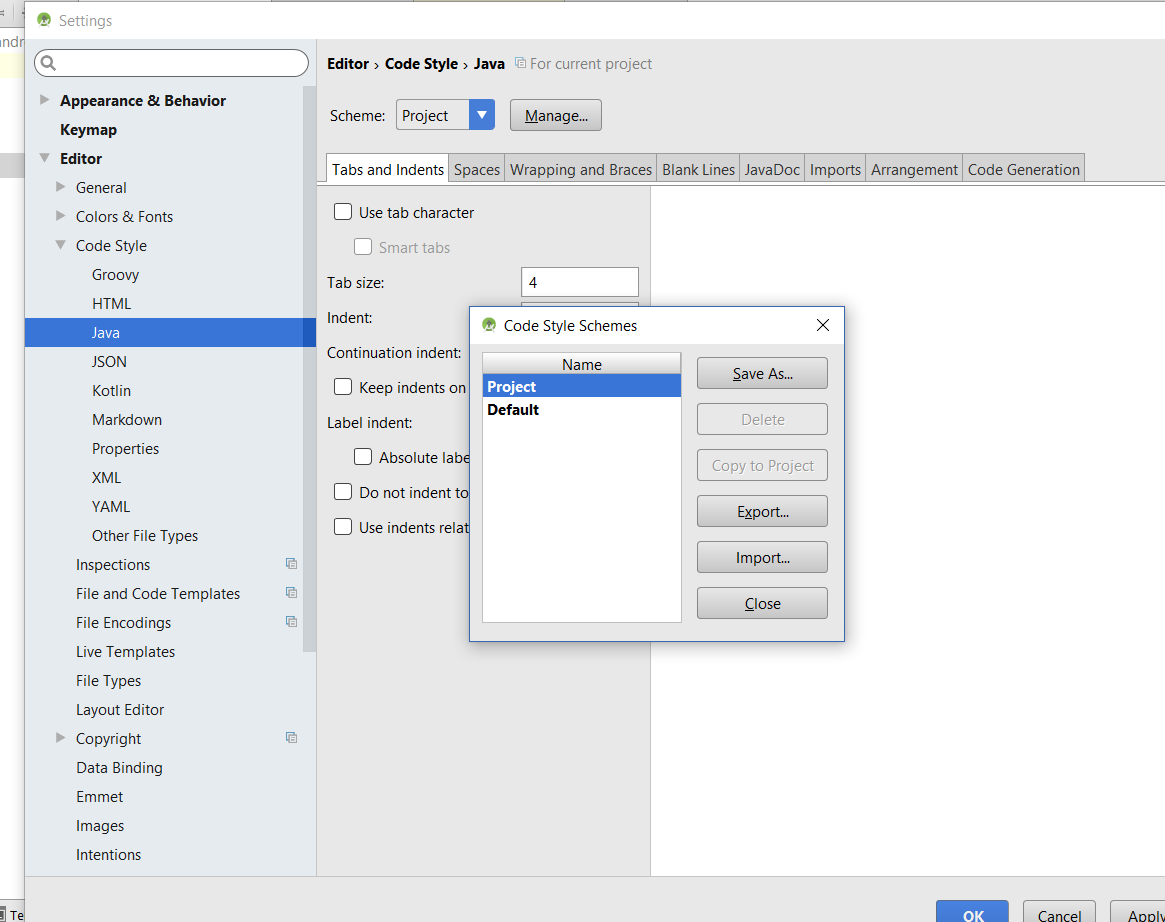Open the JavaDoc tab
Screen dimensions: 1165x922
click(x=772, y=169)
